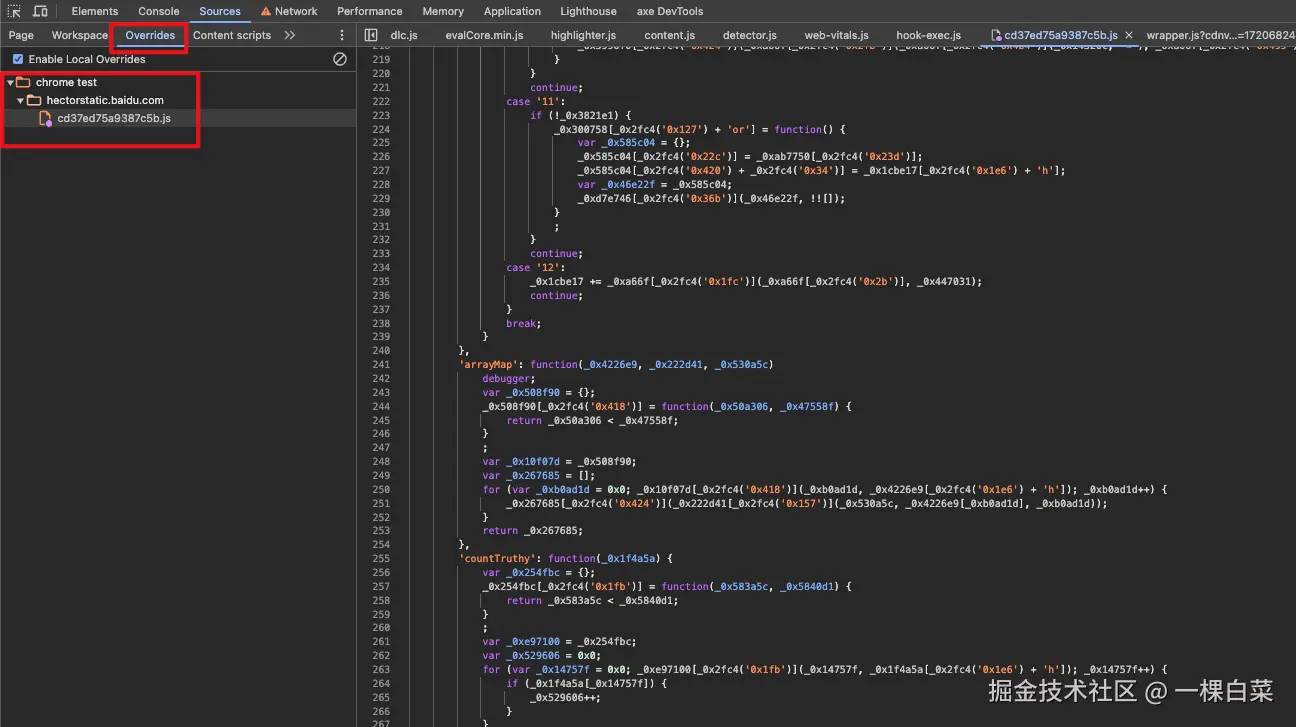Toggle the device toolbar icon
This screenshot has height=727, width=1296.
40,11
